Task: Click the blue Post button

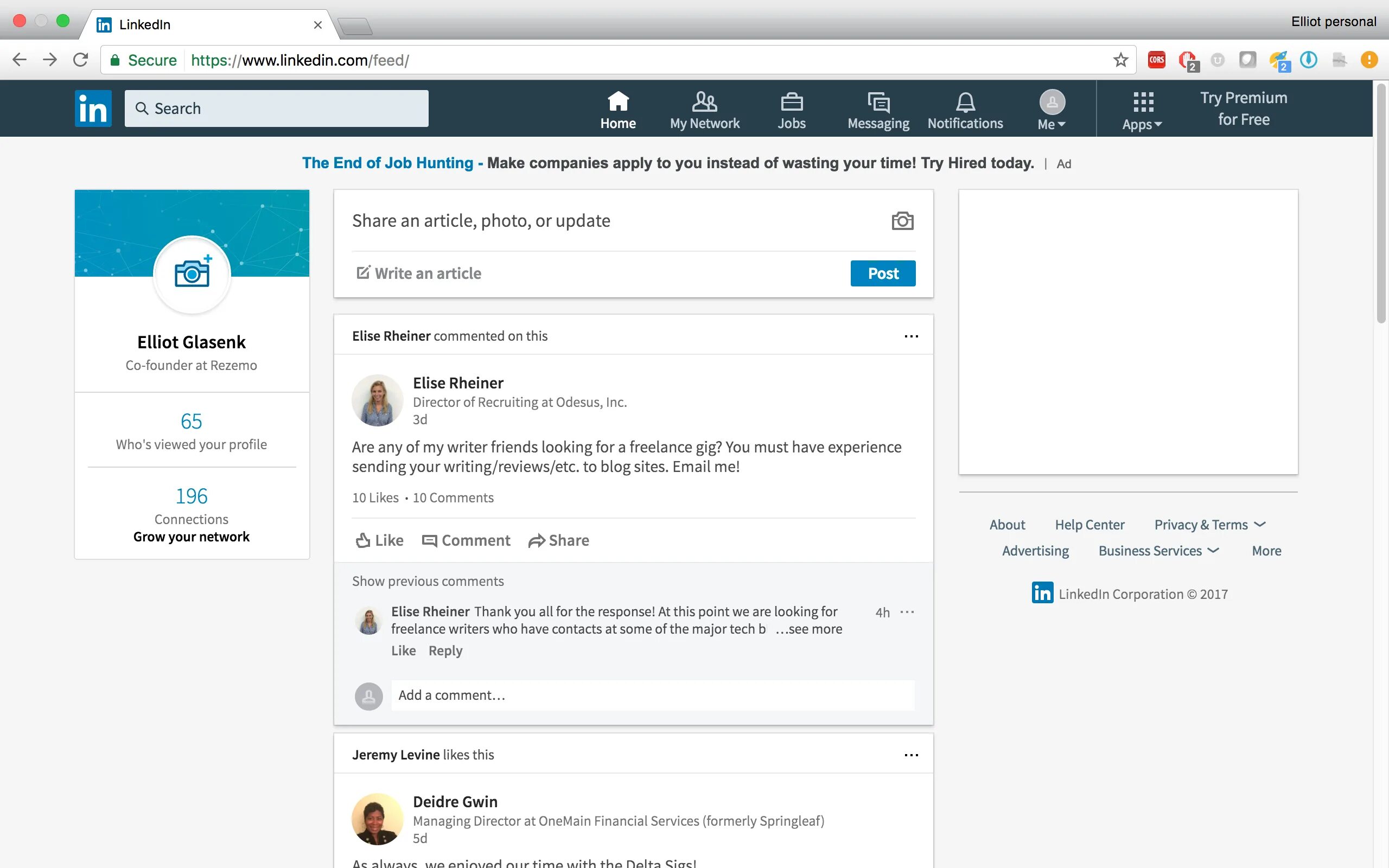Action: [x=883, y=273]
